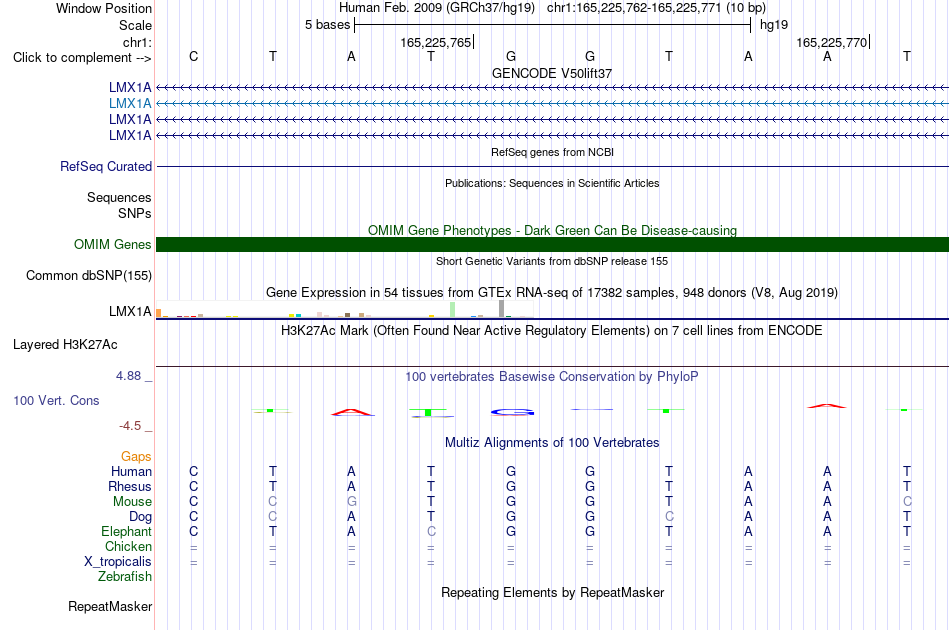Click the 165,225,765 ruler position marker
The width and height of the screenshot is (950, 630).
pyautogui.click(x=436, y=42)
